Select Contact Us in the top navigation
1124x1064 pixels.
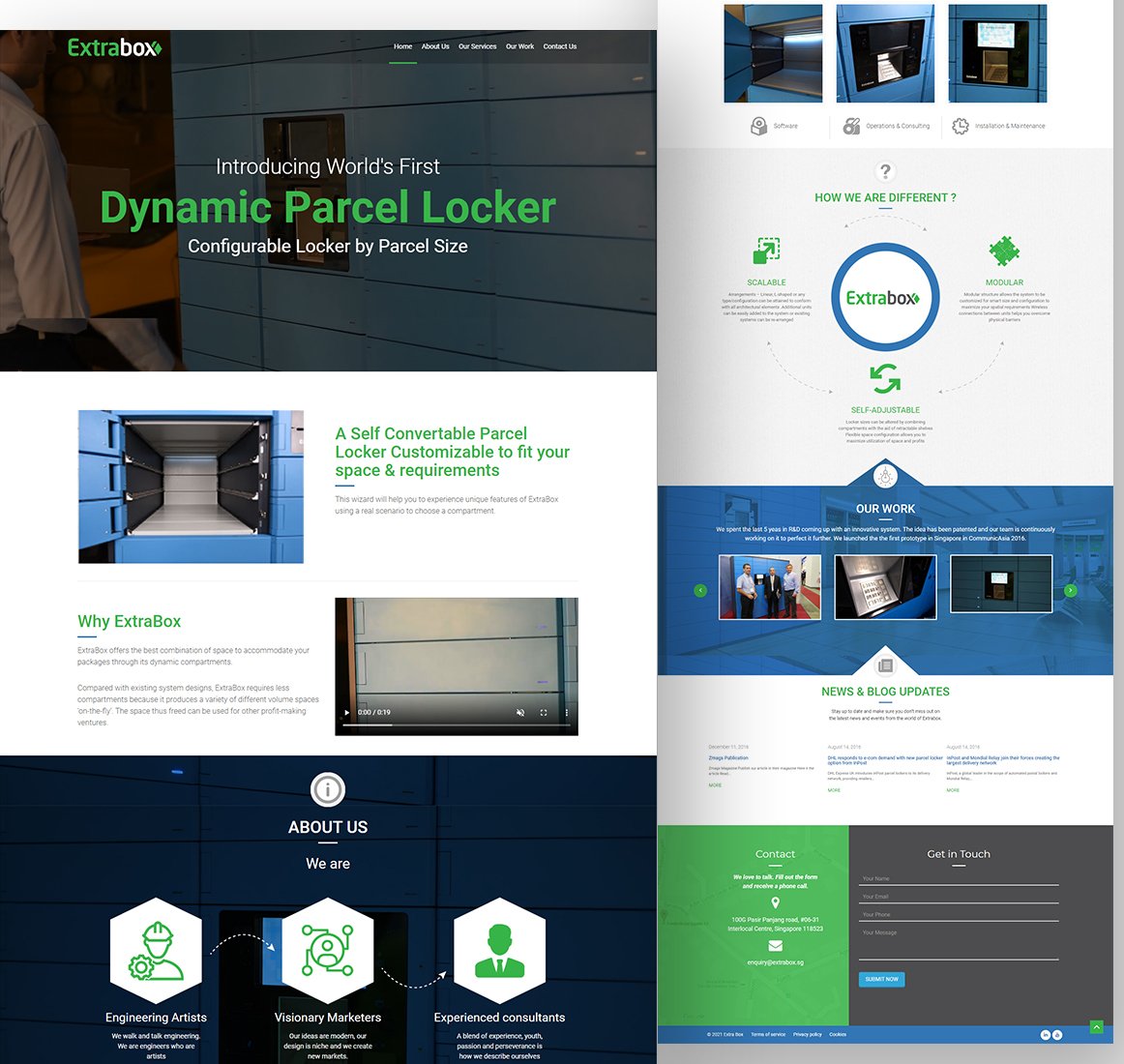[x=559, y=46]
